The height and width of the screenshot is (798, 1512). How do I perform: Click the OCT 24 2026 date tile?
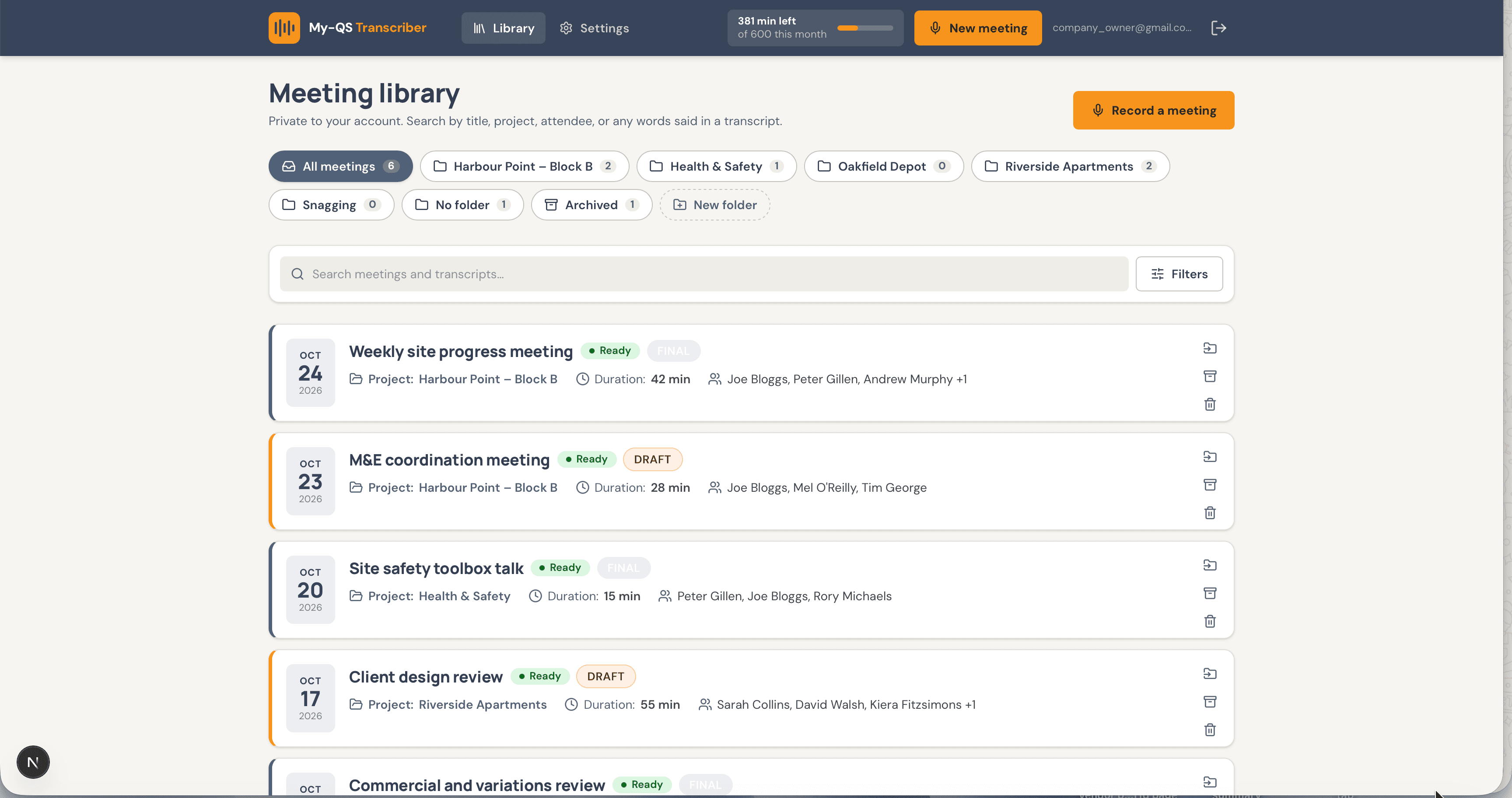click(311, 373)
